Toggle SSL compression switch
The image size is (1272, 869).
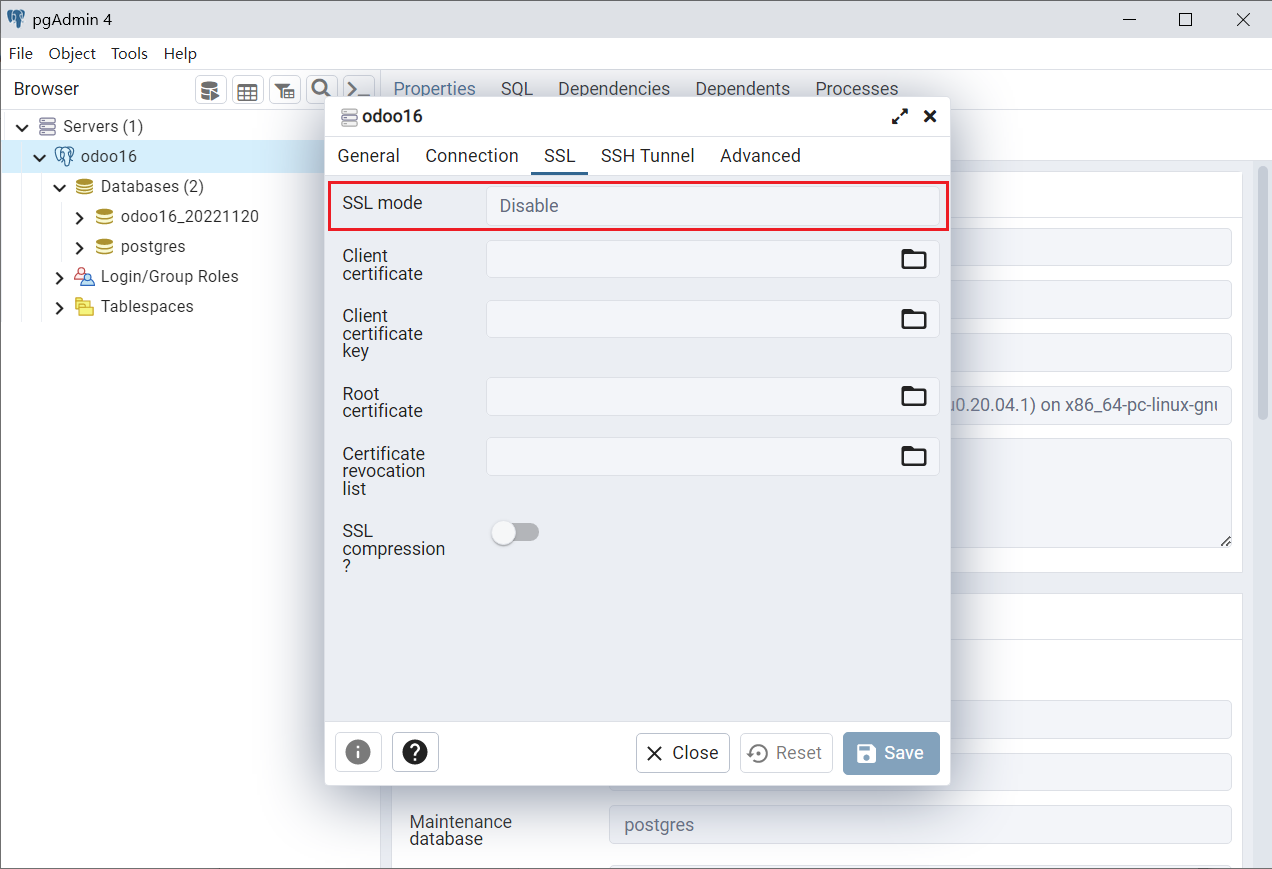point(515,532)
